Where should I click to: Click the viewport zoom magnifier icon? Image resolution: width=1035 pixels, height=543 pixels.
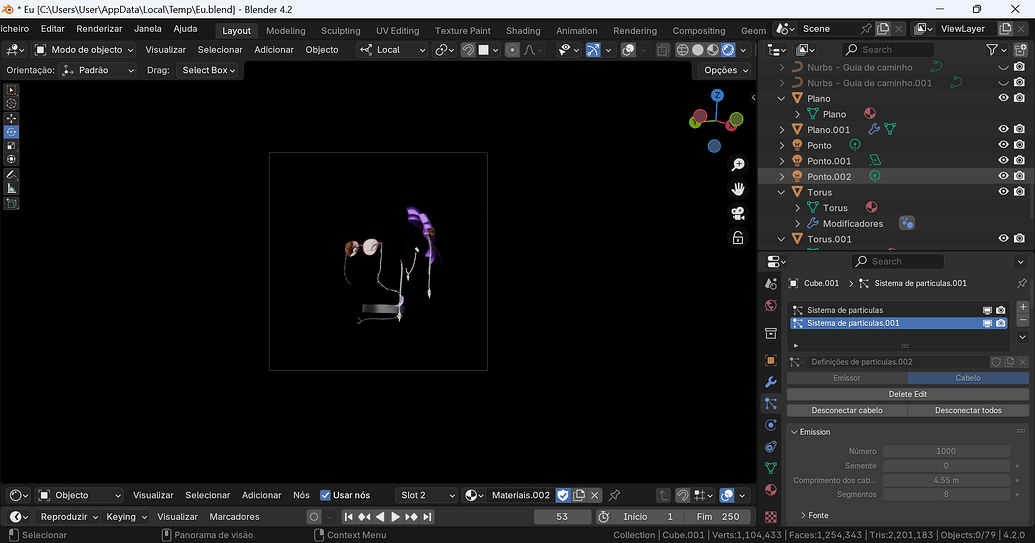tap(738, 164)
